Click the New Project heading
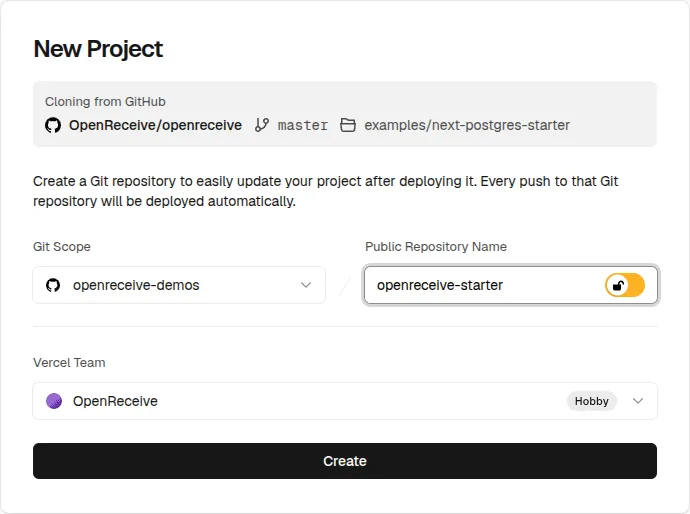690x514 pixels. pos(98,49)
